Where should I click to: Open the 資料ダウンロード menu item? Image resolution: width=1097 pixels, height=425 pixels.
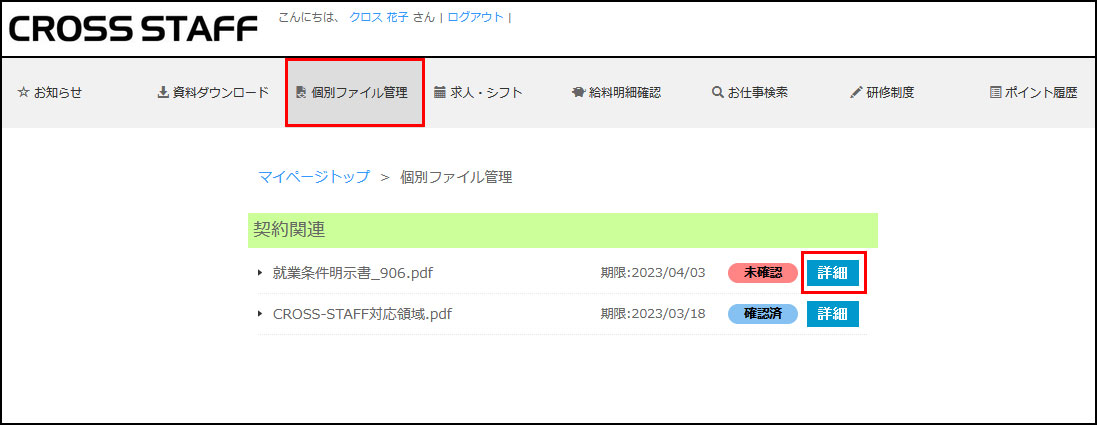coord(213,92)
